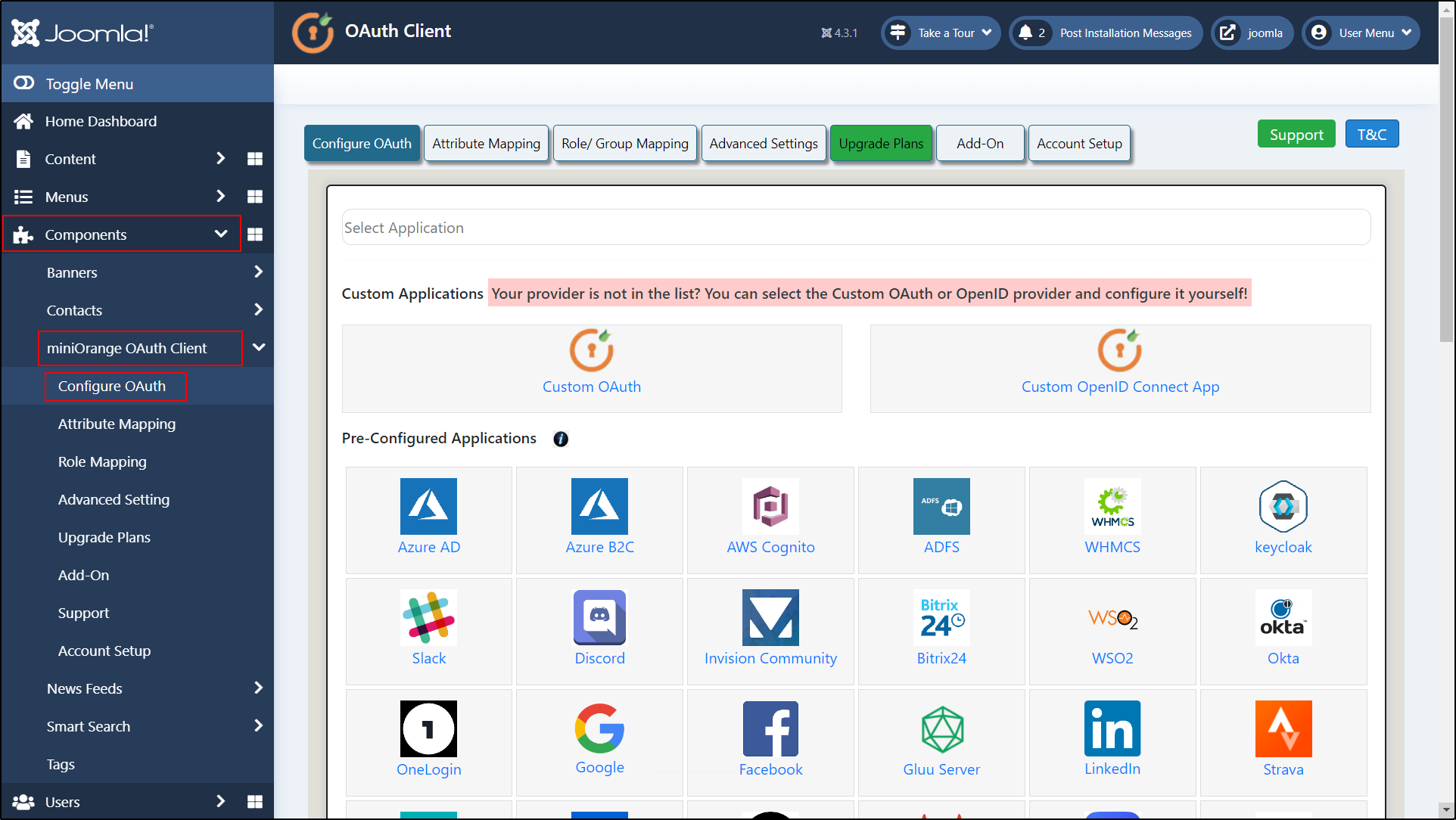Open the Components dashboard grid icon
This screenshot has height=820, width=1456.
(255, 235)
